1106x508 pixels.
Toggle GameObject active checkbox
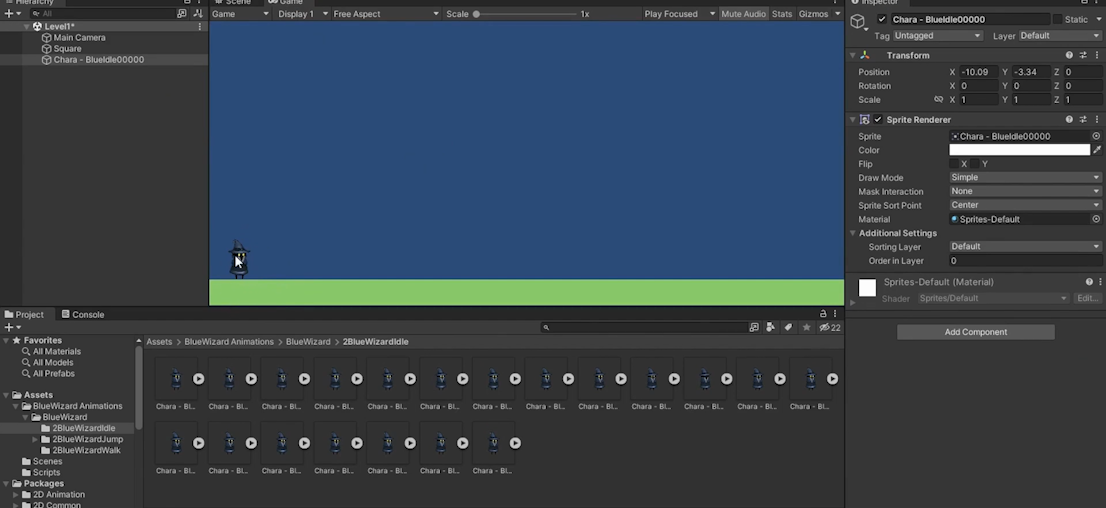coord(882,19)
